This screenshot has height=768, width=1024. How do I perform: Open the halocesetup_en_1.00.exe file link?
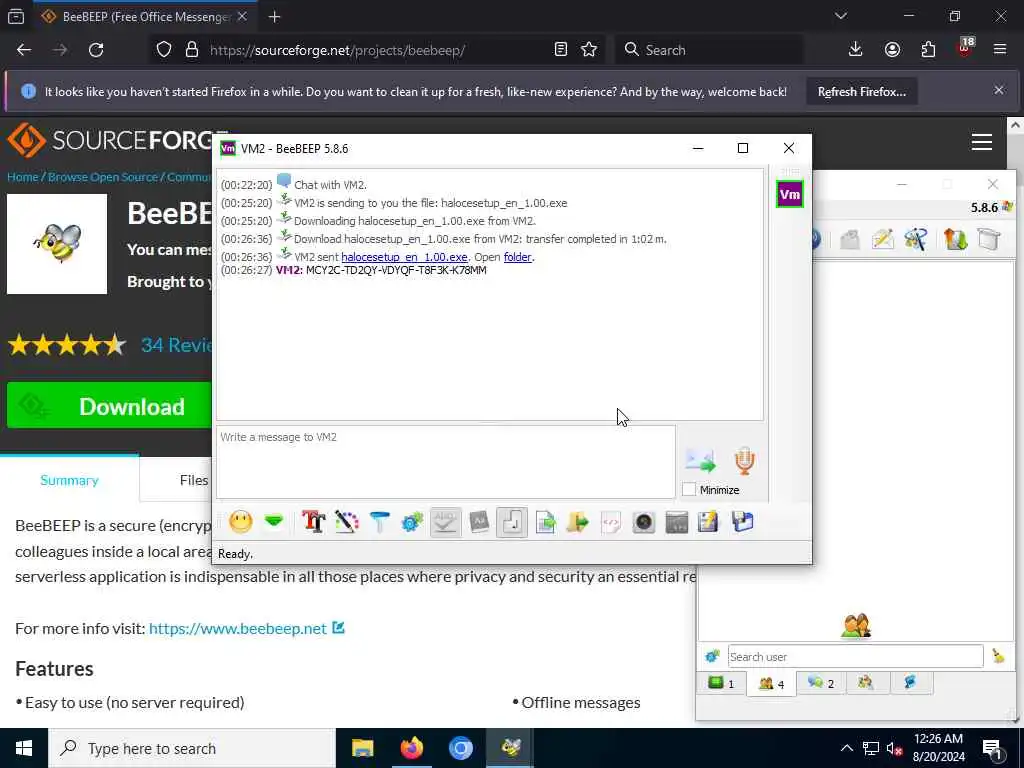pyautogui.click(x=404, y=257)
